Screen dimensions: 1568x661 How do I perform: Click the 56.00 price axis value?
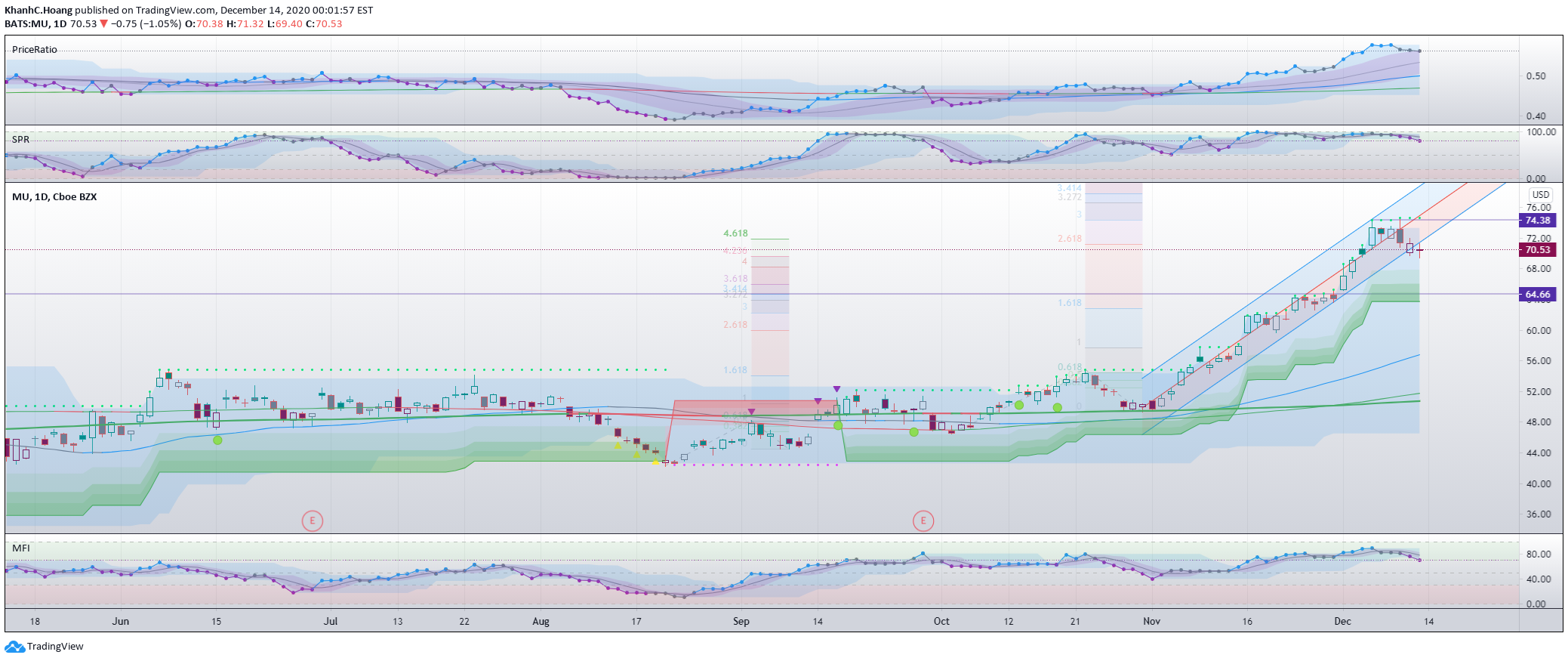click(x=1539, y=361)
